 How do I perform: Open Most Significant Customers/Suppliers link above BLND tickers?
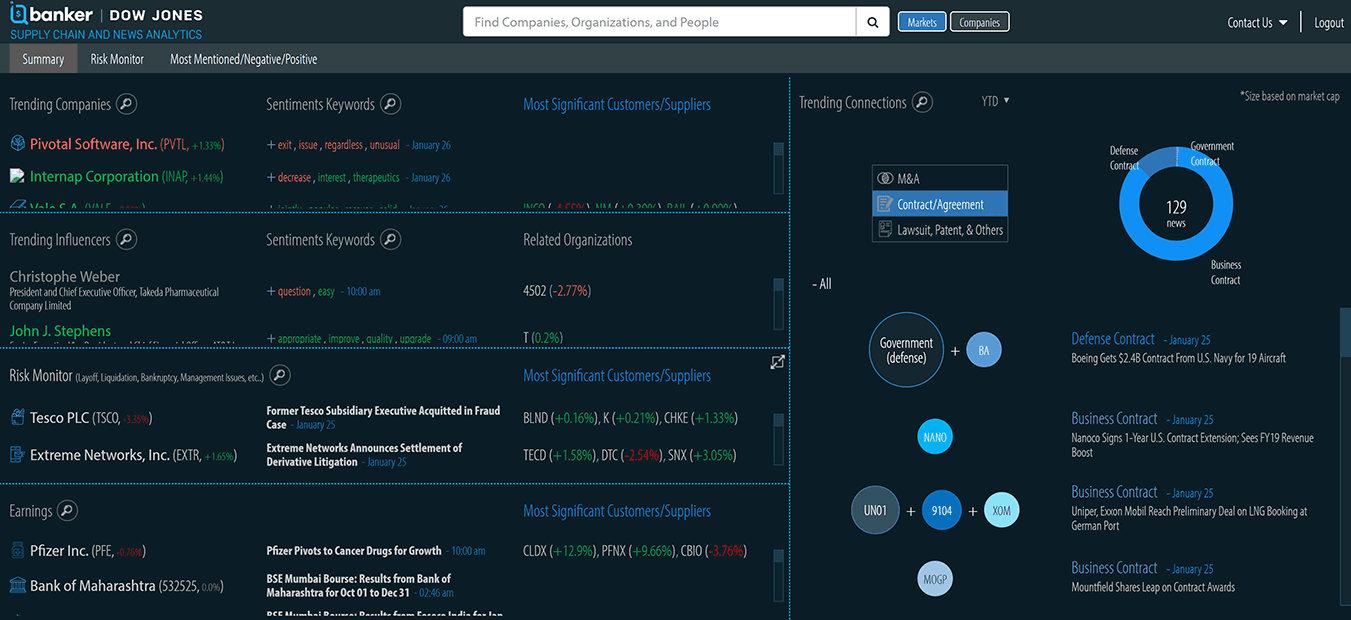[617, 376]
